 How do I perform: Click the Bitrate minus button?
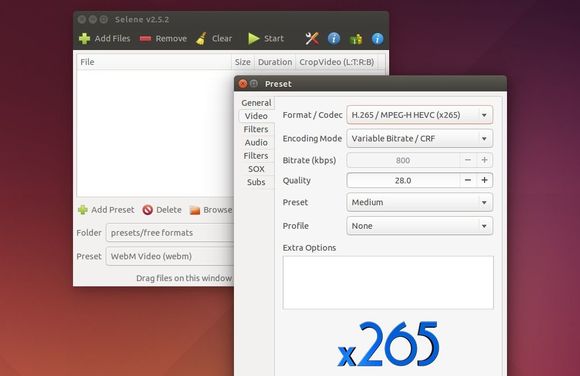(468, 160)
